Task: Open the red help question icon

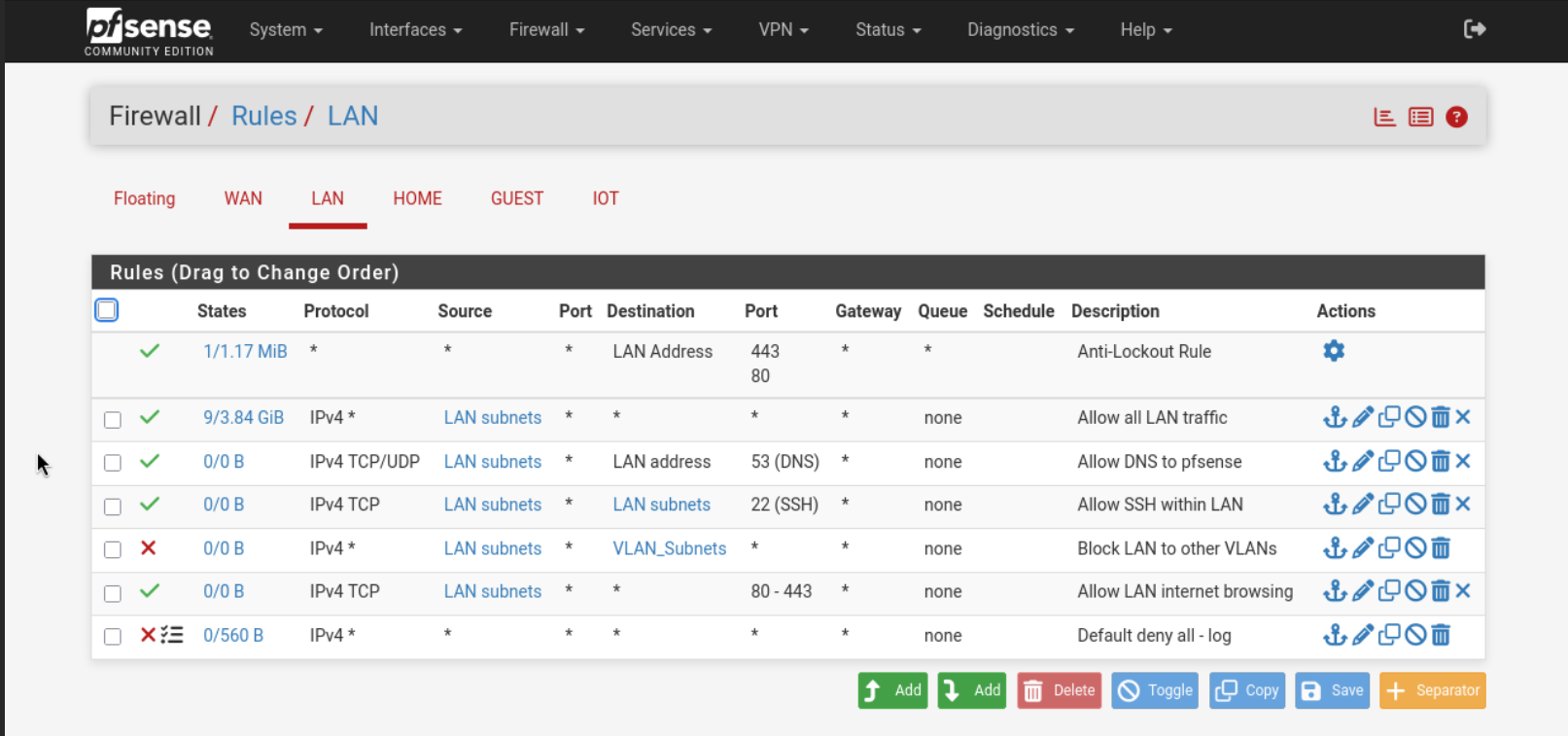Action: pos(1456,117)
